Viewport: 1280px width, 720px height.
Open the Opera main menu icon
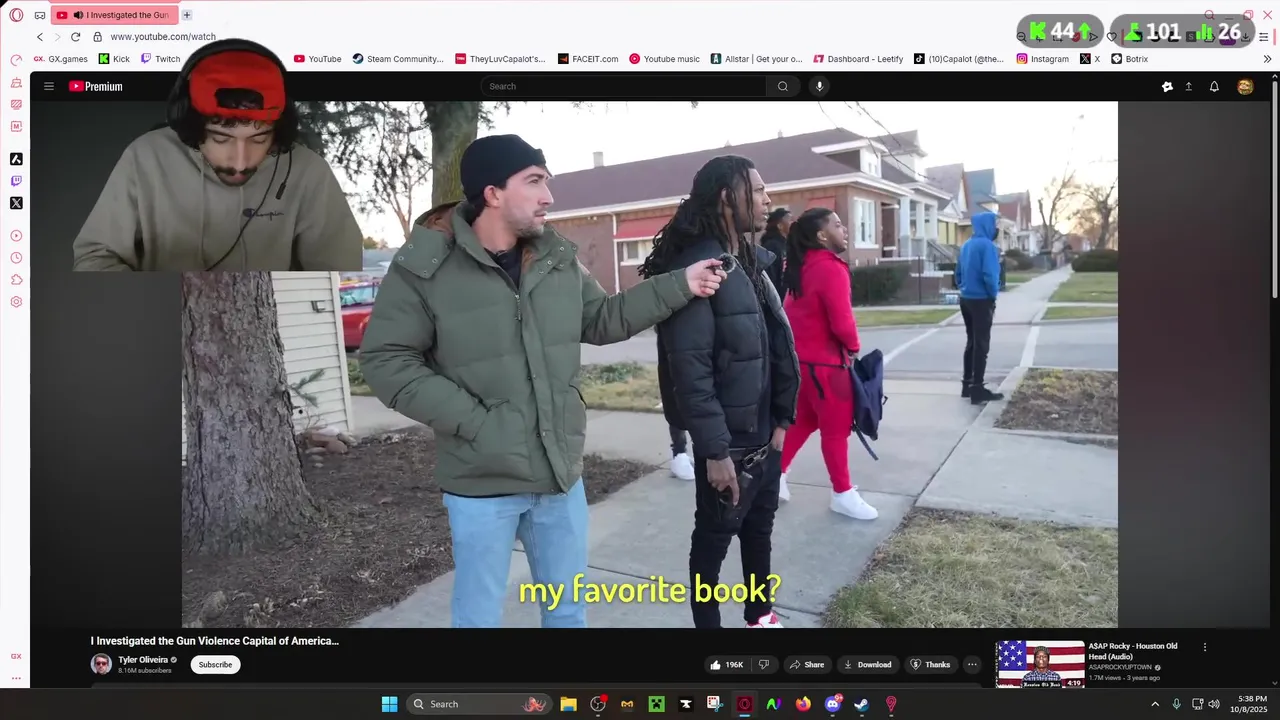point(16,15)
